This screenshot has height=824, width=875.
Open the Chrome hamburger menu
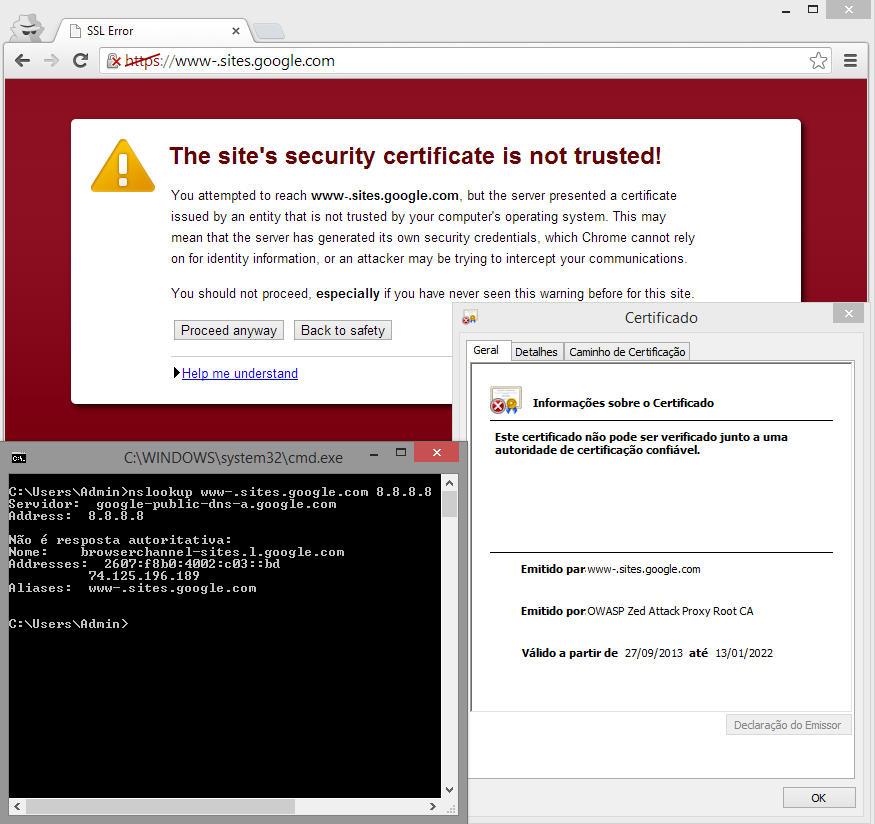pyautogui.click(x=850, y=60)
